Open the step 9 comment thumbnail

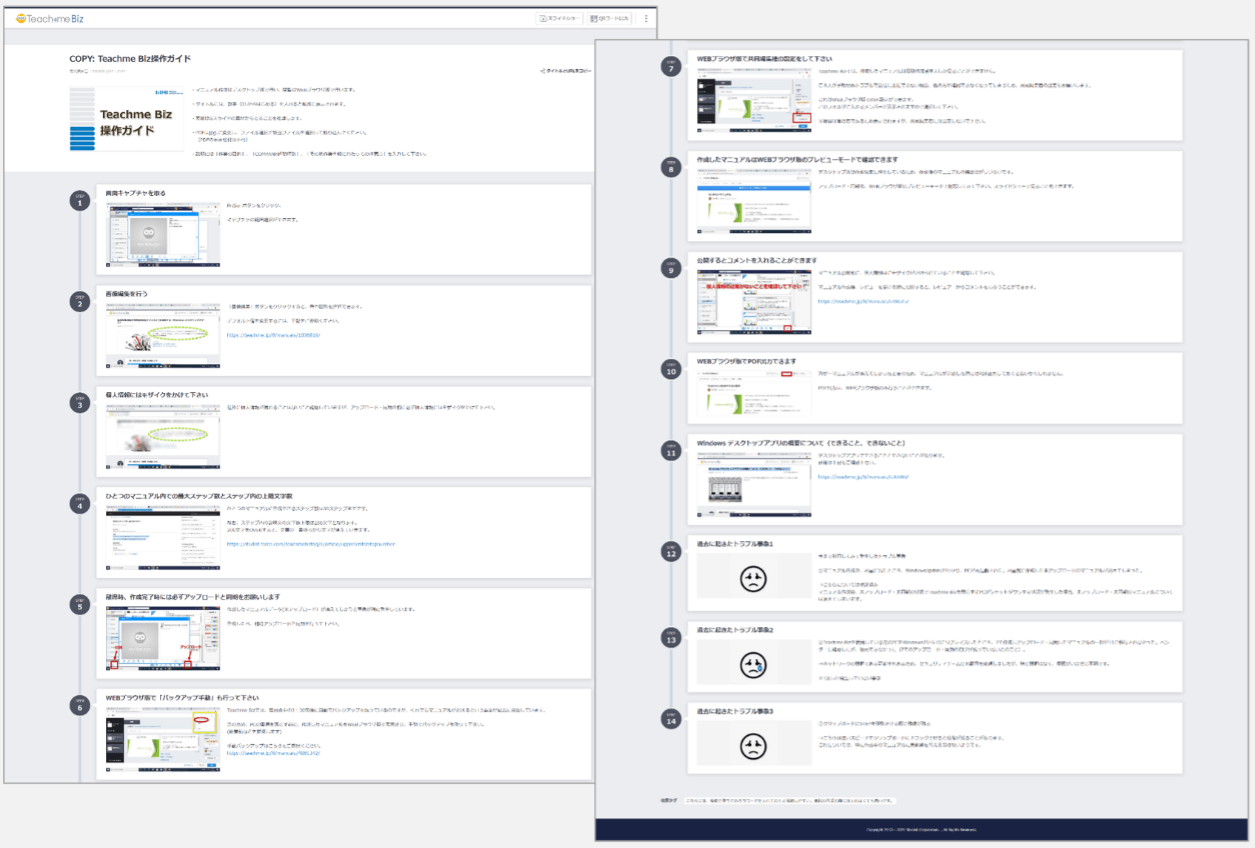click(754, 301)
